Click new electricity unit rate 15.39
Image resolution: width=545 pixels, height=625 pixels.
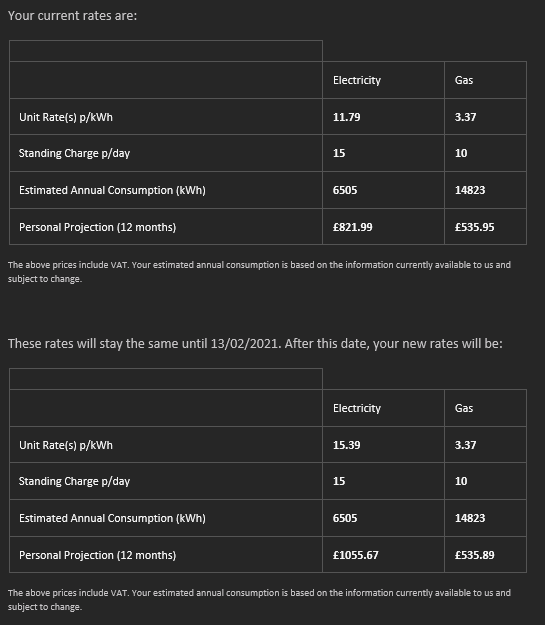346,445
